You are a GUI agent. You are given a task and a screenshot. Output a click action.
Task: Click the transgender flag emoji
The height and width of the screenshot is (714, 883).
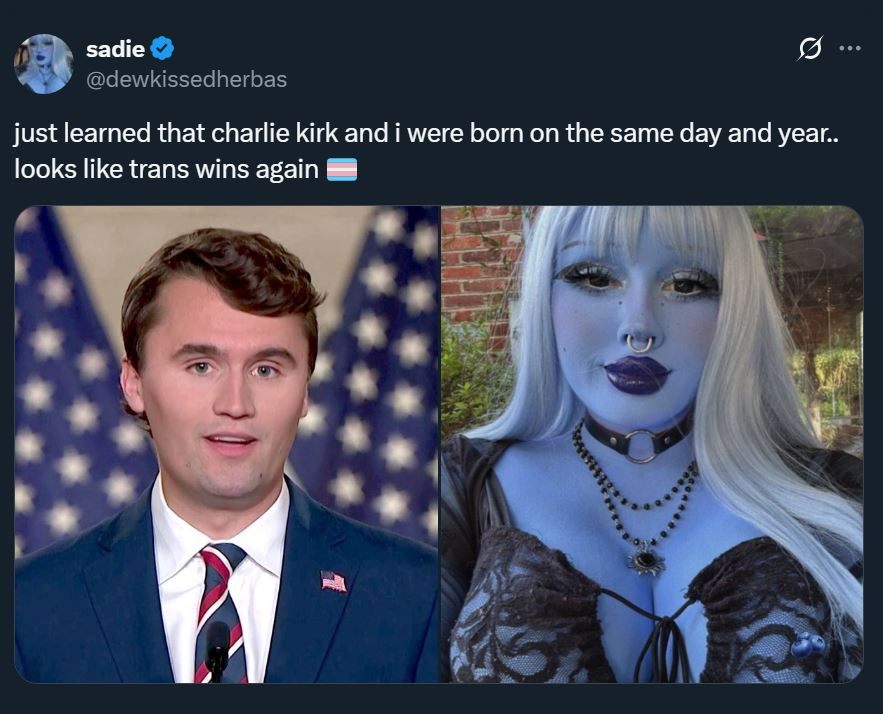click(342, 169)
